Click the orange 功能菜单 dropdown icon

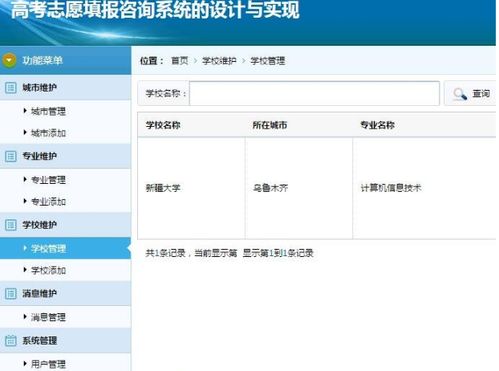[x=9, y=60]
